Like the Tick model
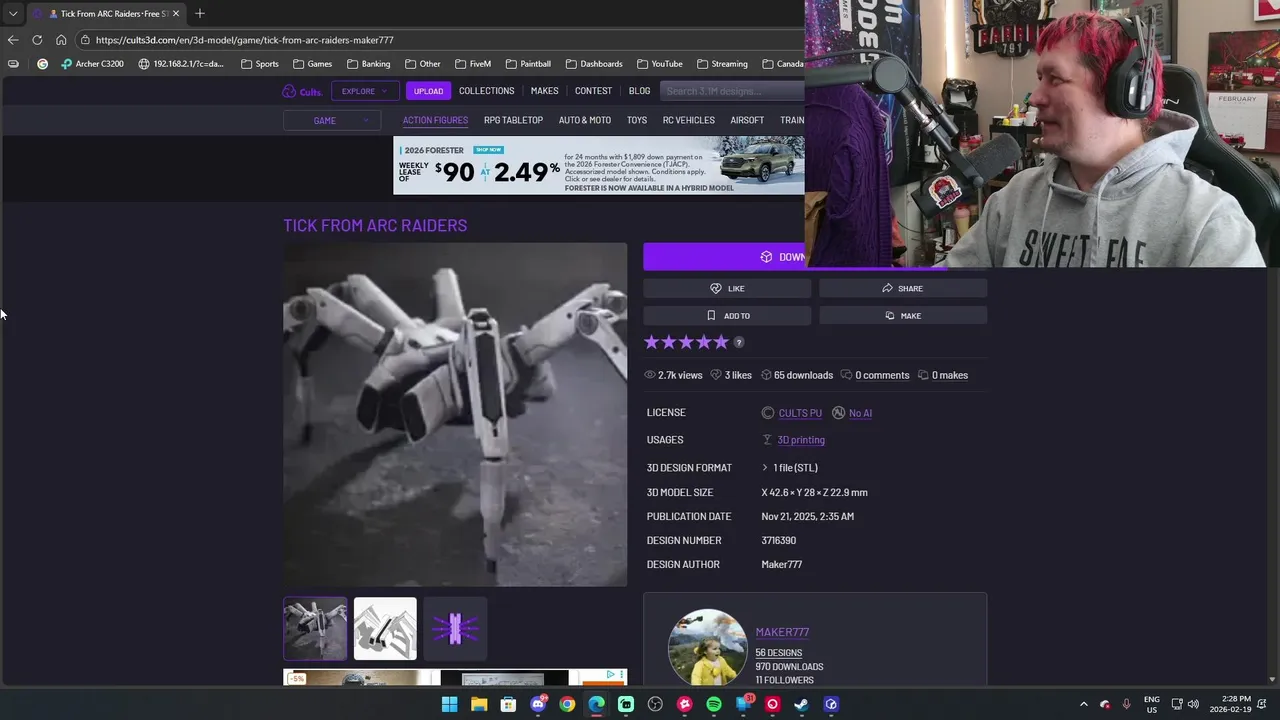Viewport: 1280px width, 720px height. pyautogui.click(x=727, y=288)
